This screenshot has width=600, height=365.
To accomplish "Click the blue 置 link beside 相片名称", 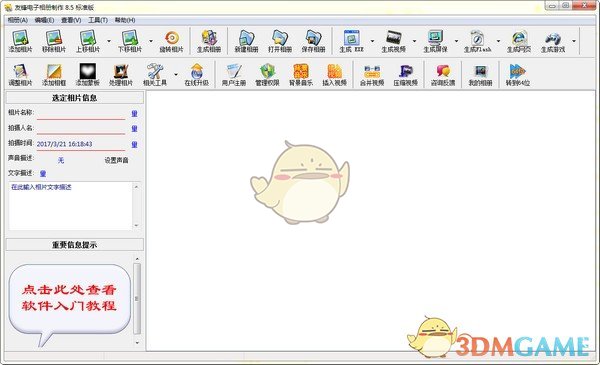I will click(x=134, y=114).
